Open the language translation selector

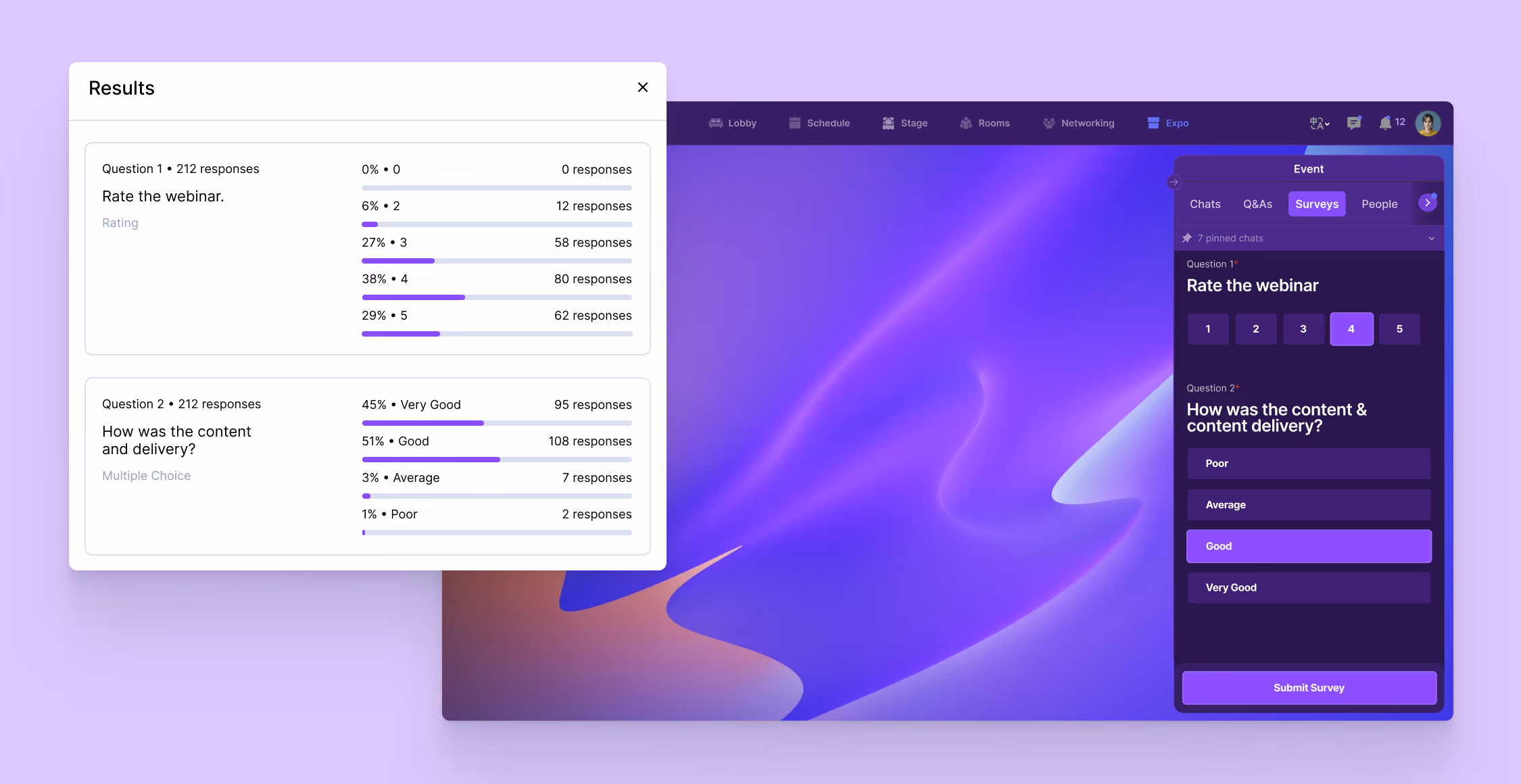click(1319, 123)
